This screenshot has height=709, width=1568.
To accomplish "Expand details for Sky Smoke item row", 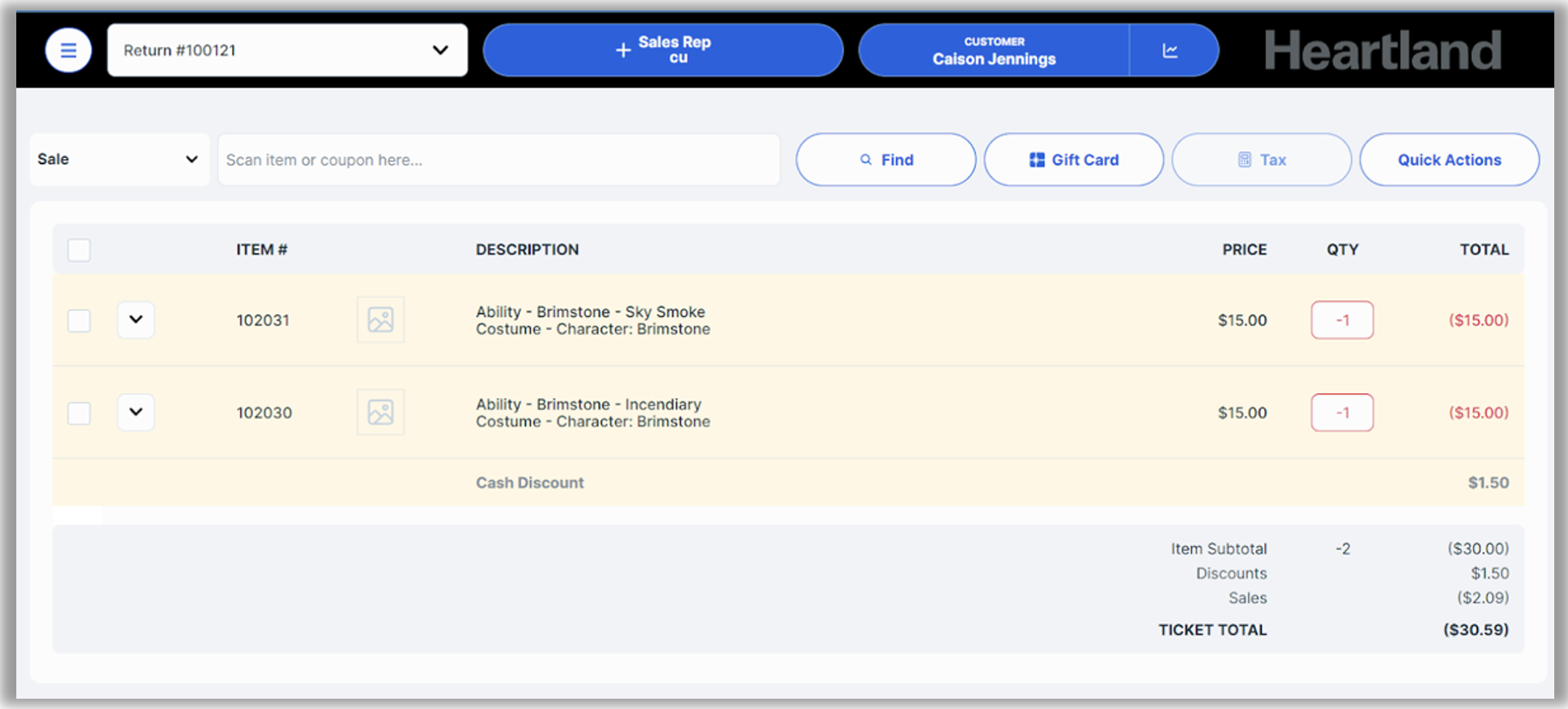I will point(136,320).
